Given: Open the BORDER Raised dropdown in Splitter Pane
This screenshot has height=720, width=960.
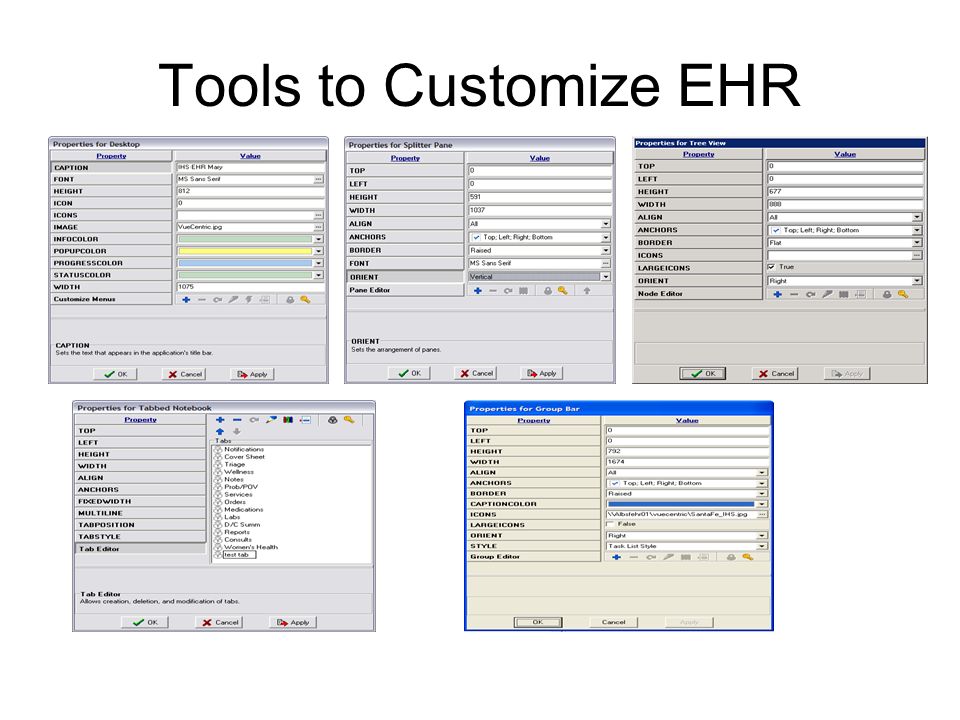Looking at the screenshot, I should tap(606, 250).
